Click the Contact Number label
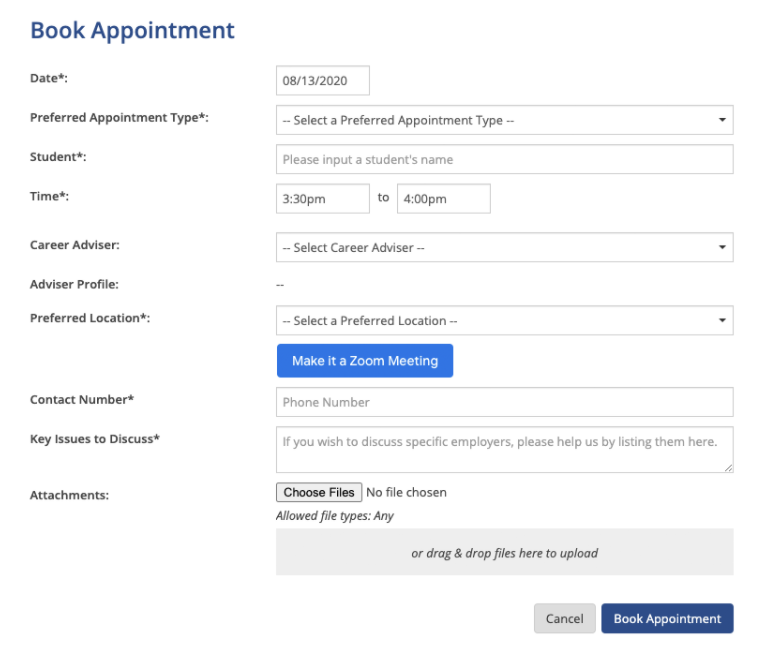Image resolution: width=763 pixels, height=654 pixels. point(82,400)
